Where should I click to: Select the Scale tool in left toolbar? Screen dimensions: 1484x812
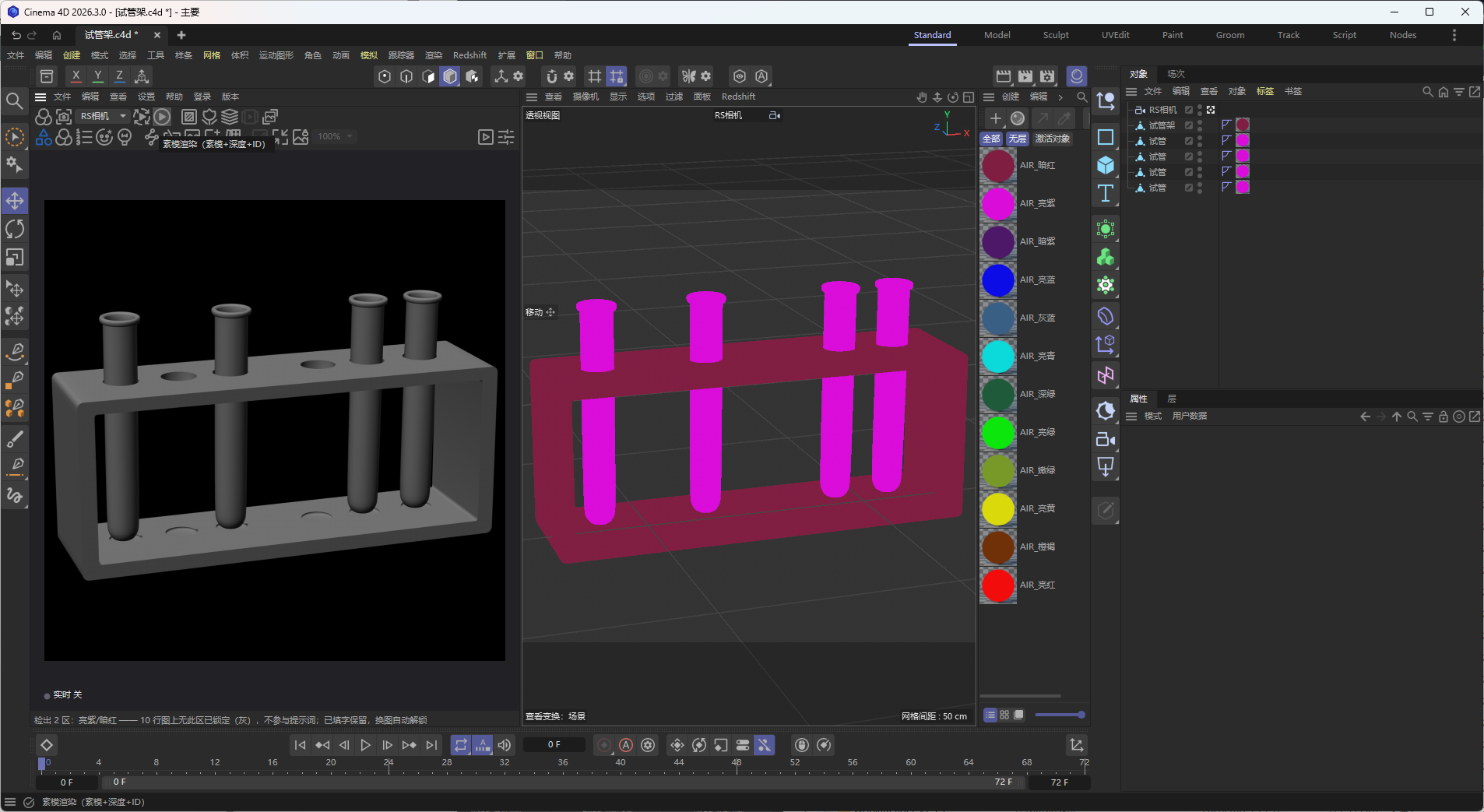(x=15, y=257)
